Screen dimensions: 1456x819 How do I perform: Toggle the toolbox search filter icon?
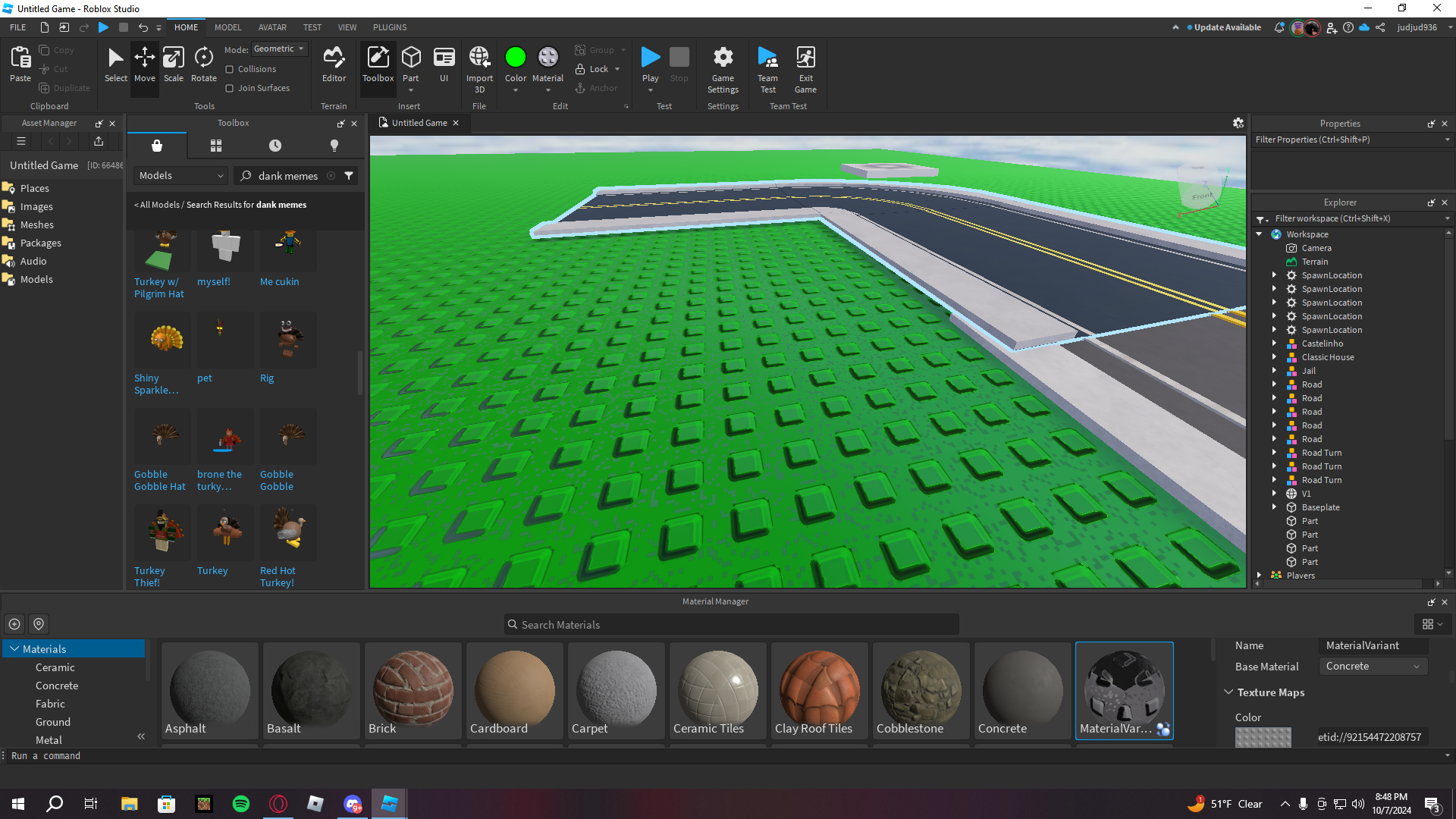pyautogui.click(x=349, y=175)
